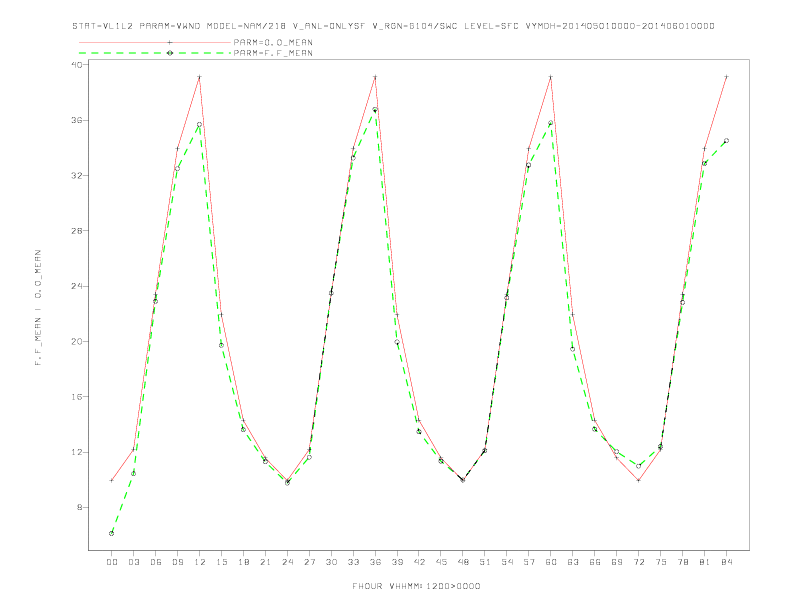This screenshot has height=612, width=792.
Task: Click x-axis forecast hour label 21
Action: [x=265, y=562]
